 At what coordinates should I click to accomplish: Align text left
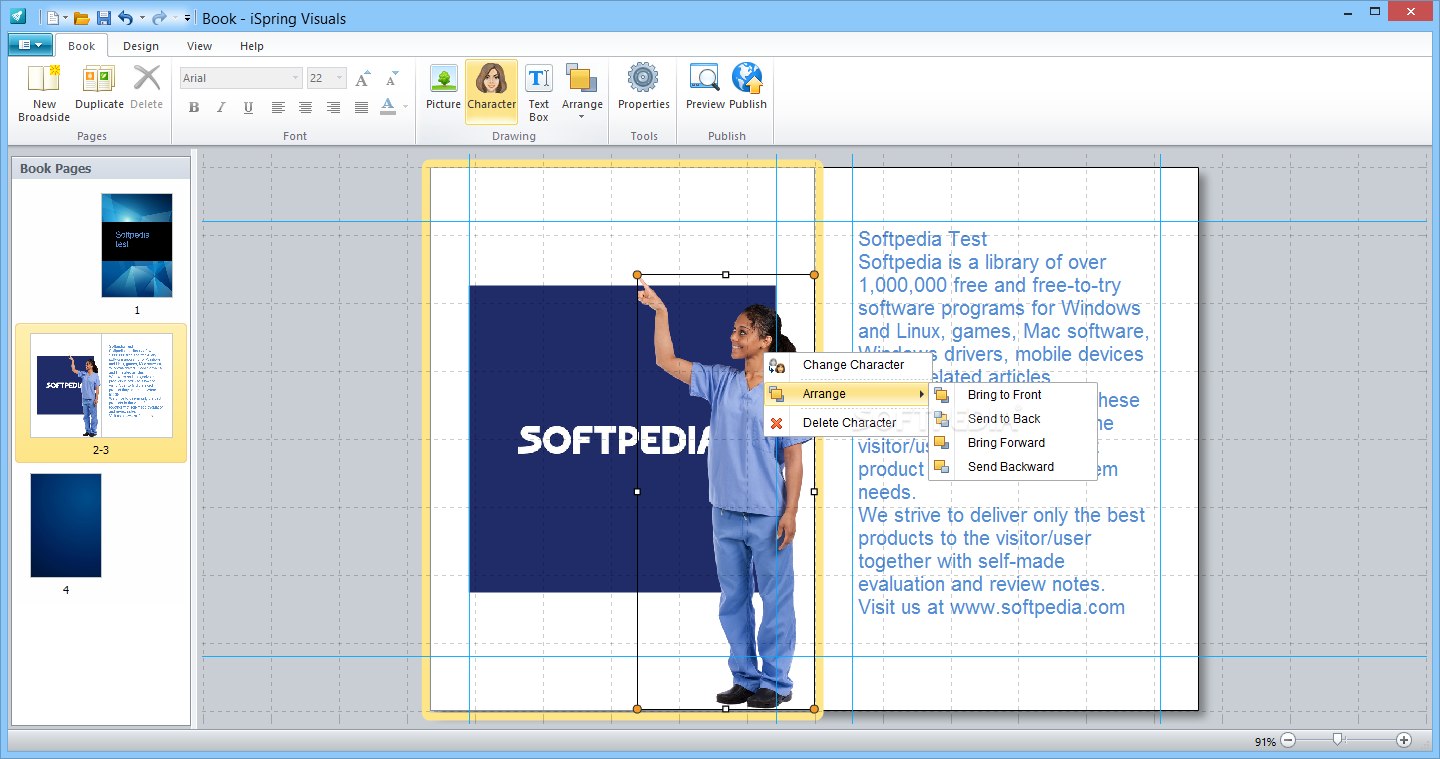(x=278, y=107)
